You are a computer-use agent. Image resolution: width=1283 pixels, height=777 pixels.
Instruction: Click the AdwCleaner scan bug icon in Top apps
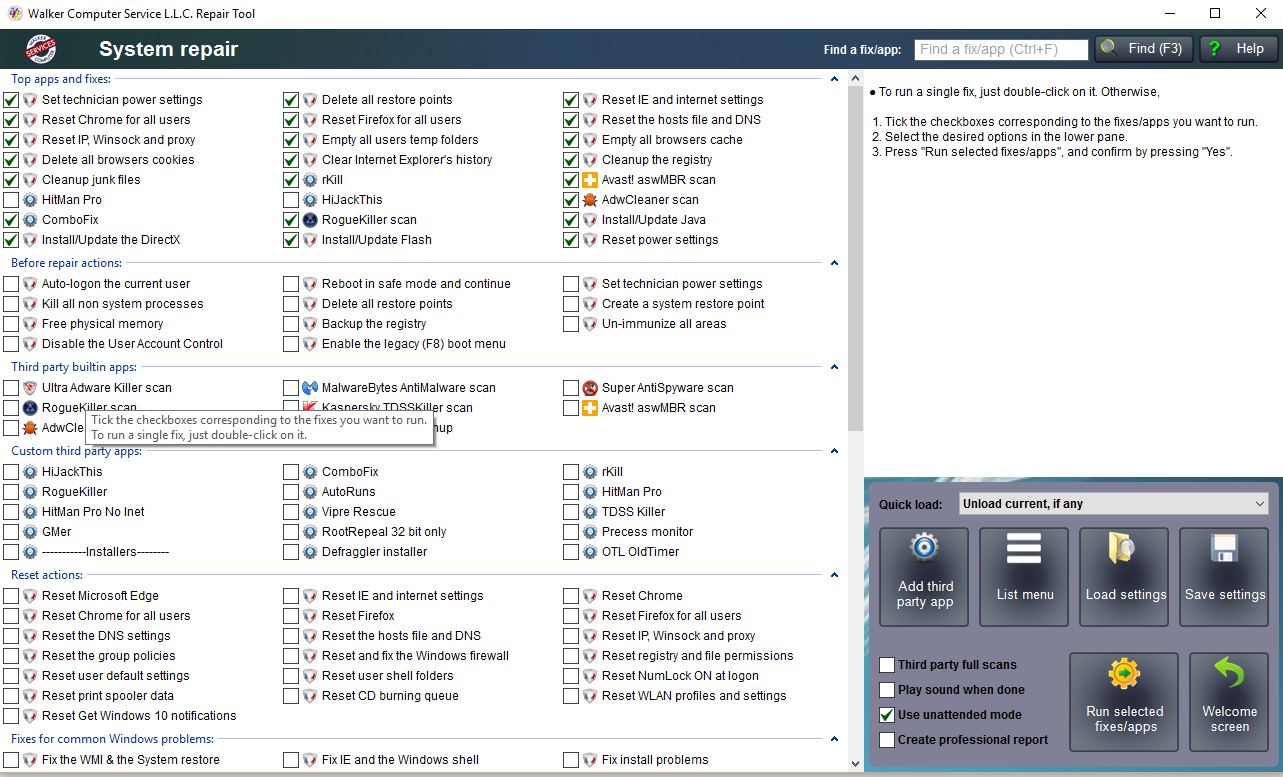[x=590, y=200]
